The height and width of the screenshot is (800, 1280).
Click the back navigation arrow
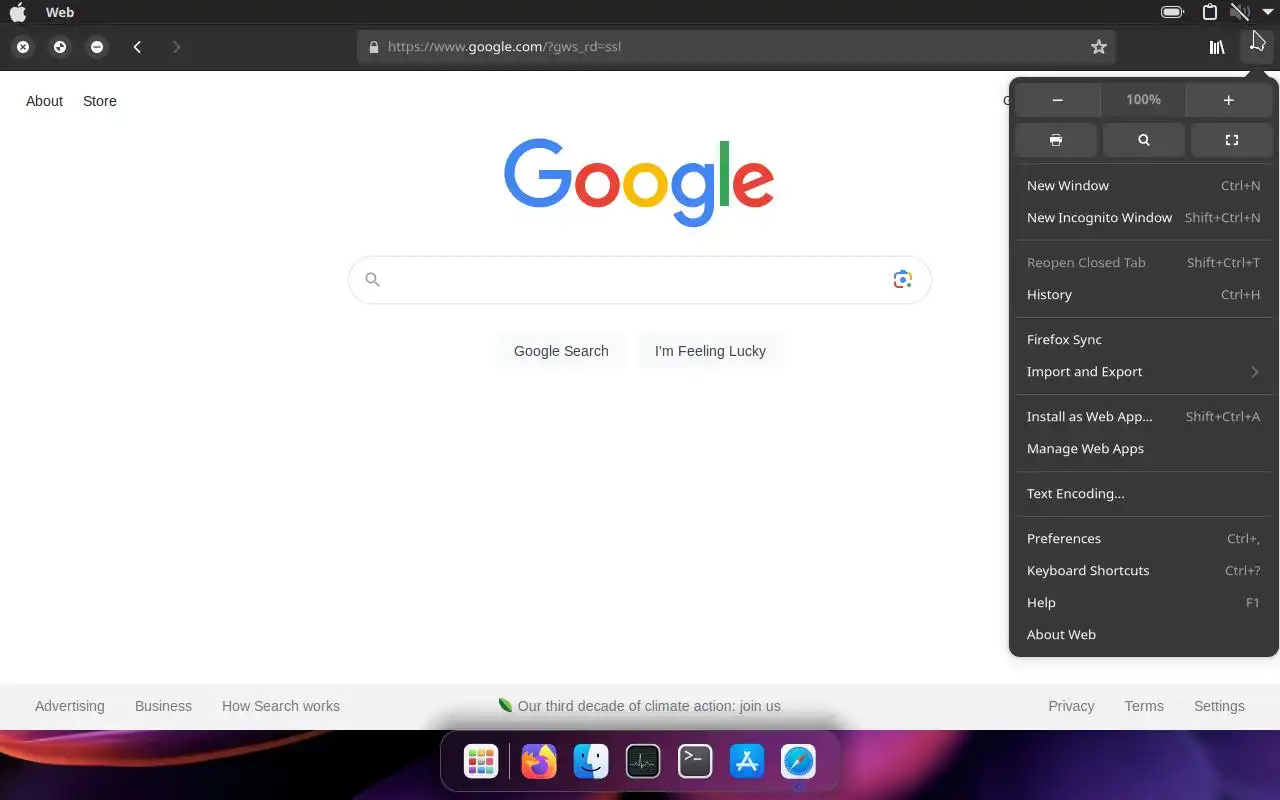tap(137, 47)
